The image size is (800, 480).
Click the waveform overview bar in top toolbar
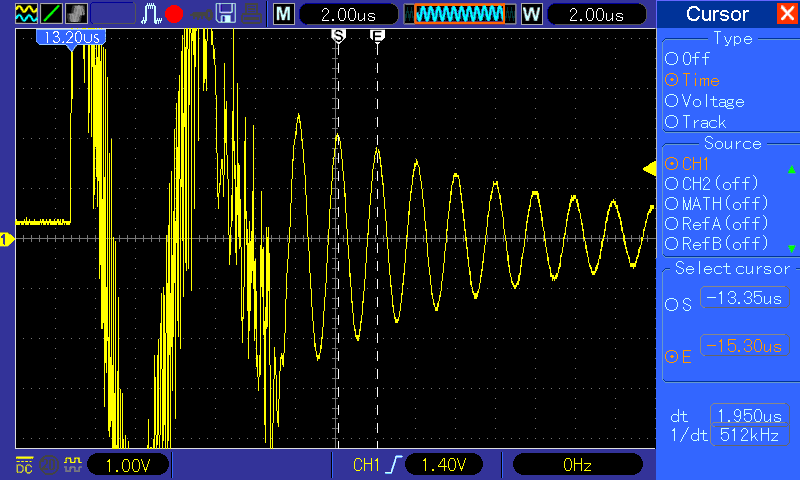pyautogui.click(x=460, y=14)
